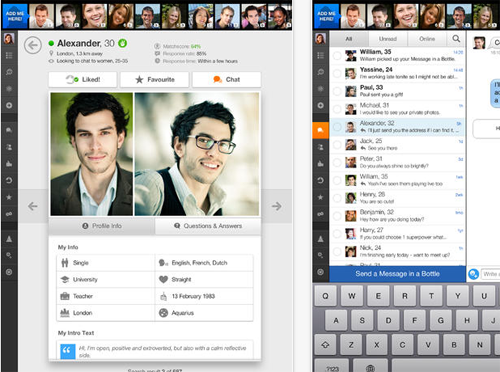Screen dimensions: 500x372
Task: Click the Liked! button
Action: click(x=83, y=79)
